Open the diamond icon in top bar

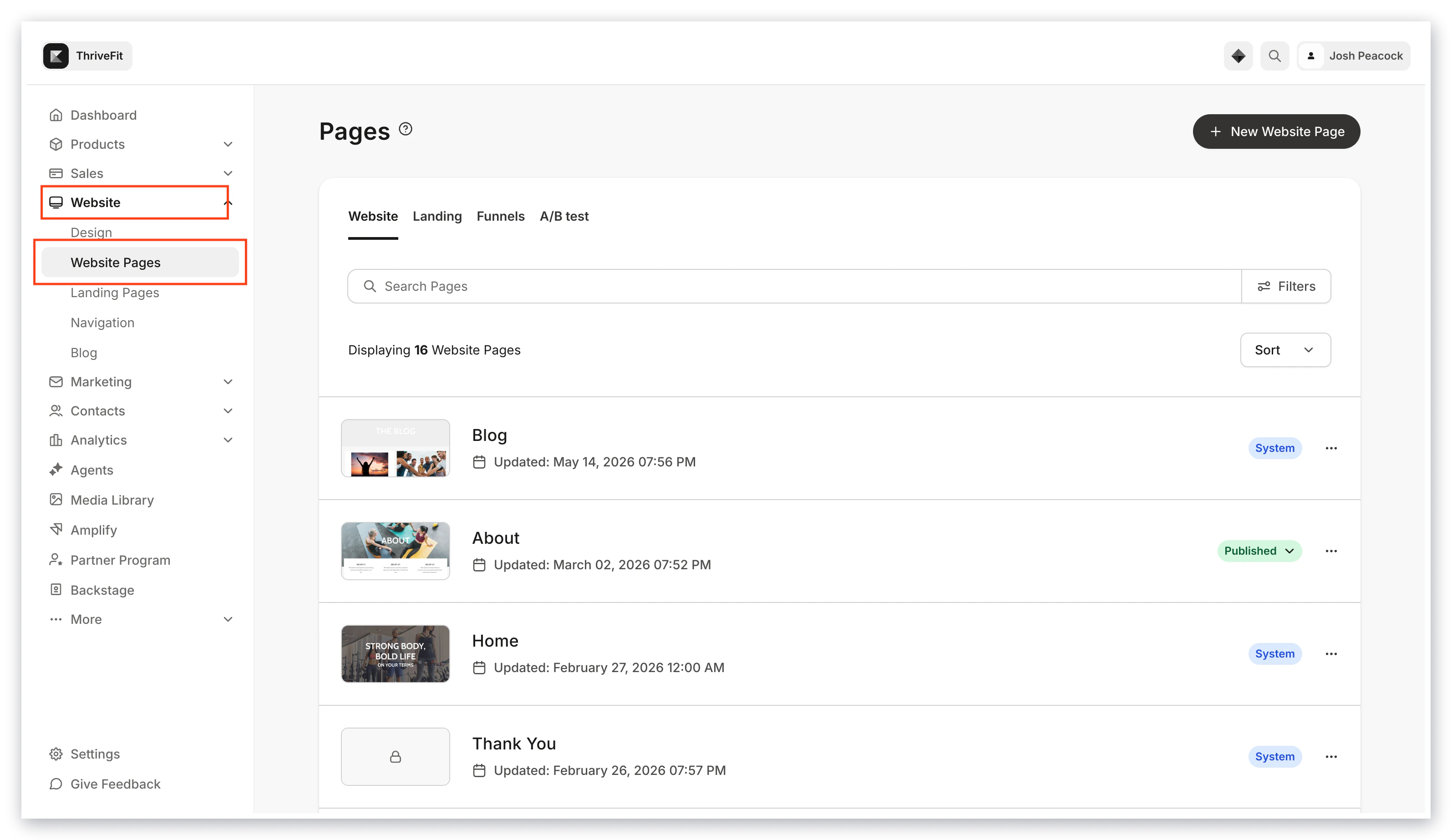click(1238, 56)
